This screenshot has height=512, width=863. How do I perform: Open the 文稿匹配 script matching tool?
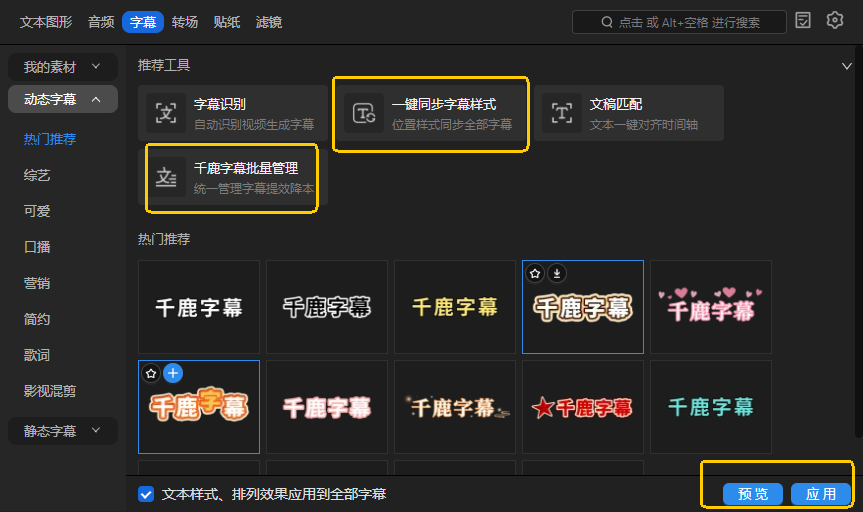click(x=629, y=113)
